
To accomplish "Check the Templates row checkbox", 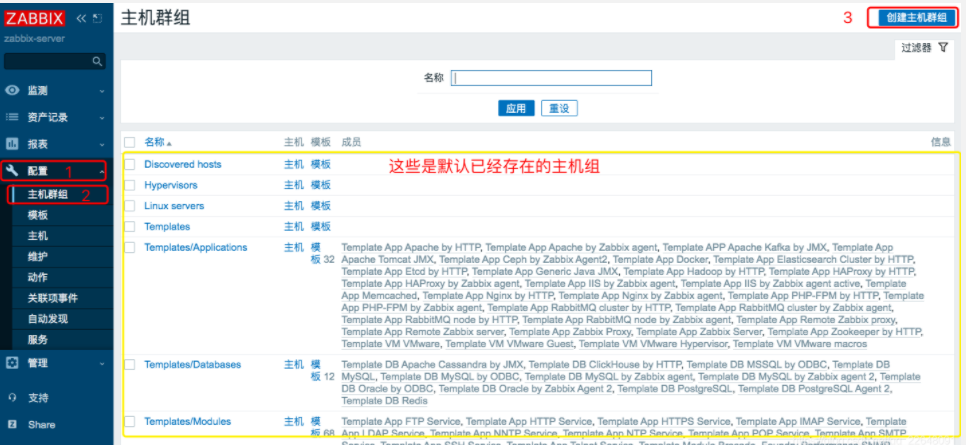I will point(129,227).
